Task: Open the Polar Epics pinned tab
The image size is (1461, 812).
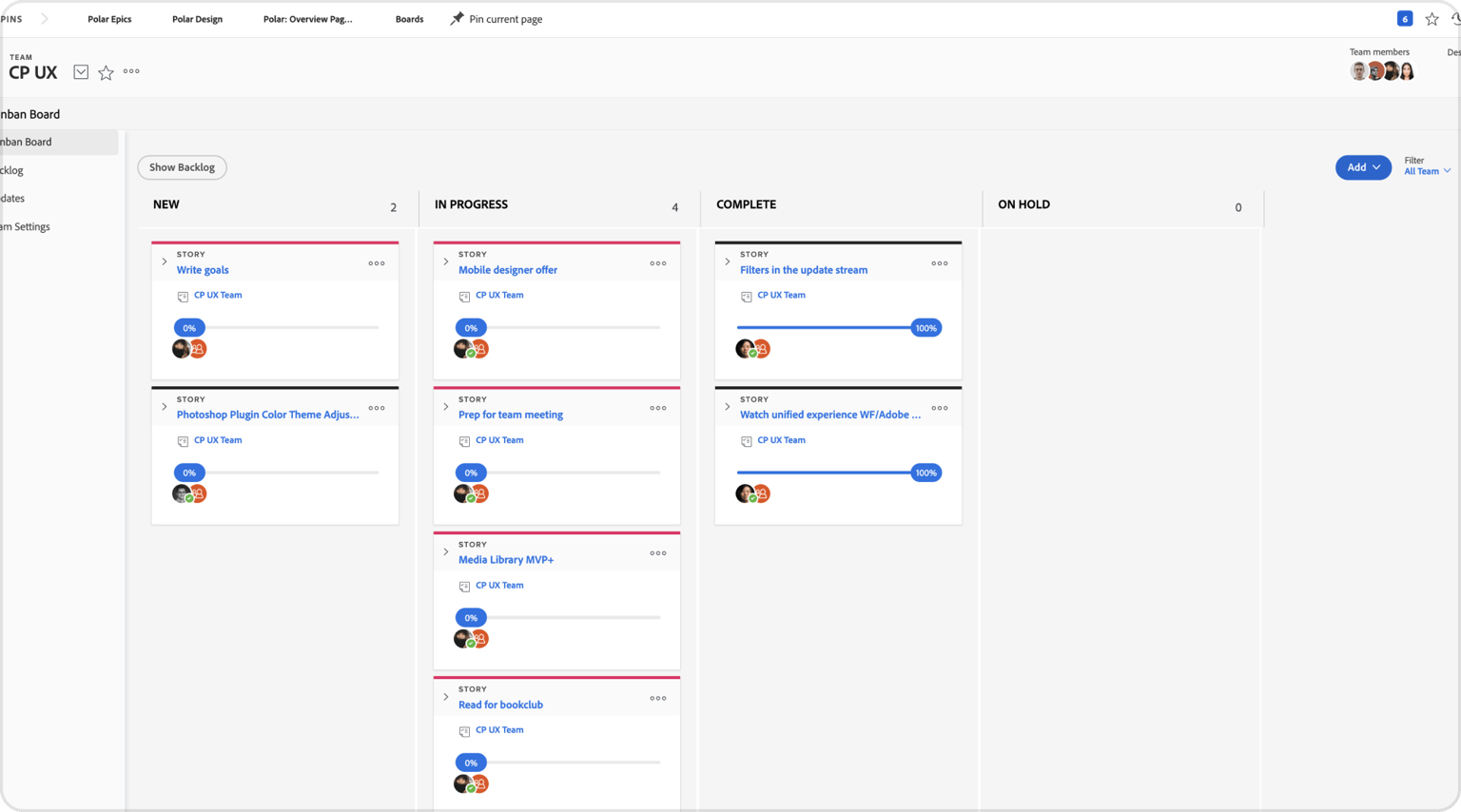Action: (109, 19)
